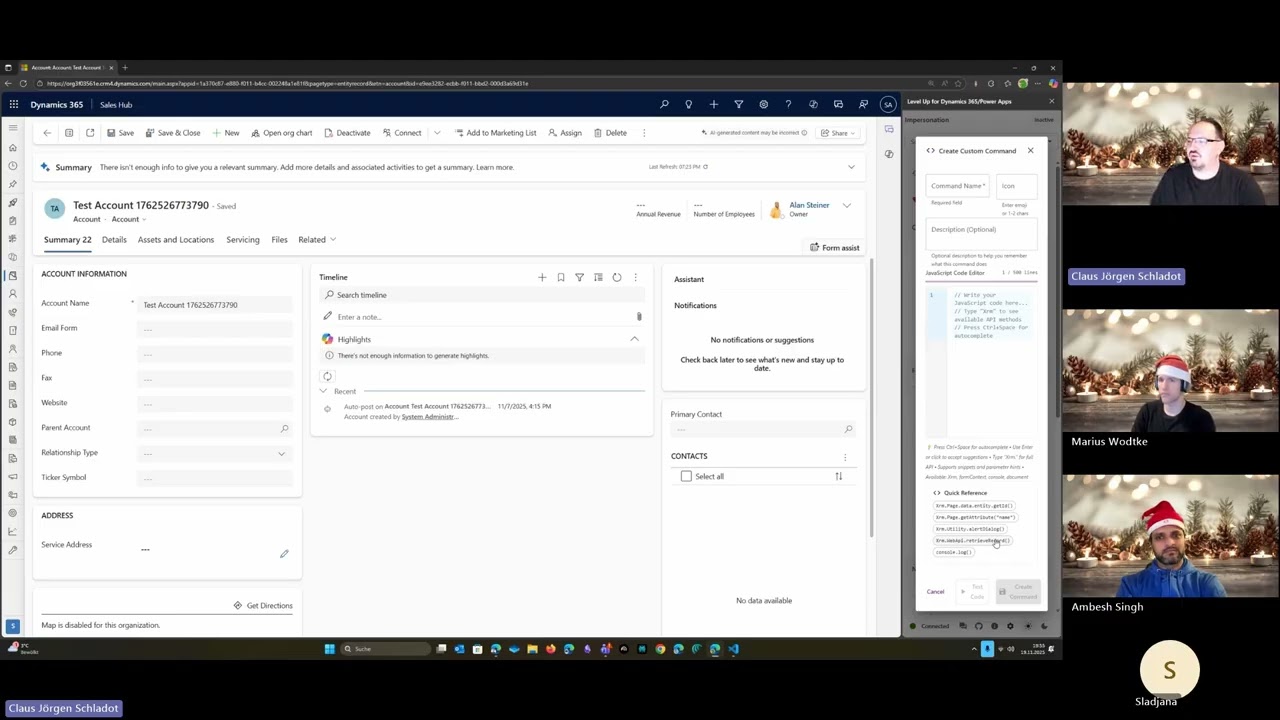This screenshot has height=720, width=1280.
Task: Deactivate the account
Action: 347,133
